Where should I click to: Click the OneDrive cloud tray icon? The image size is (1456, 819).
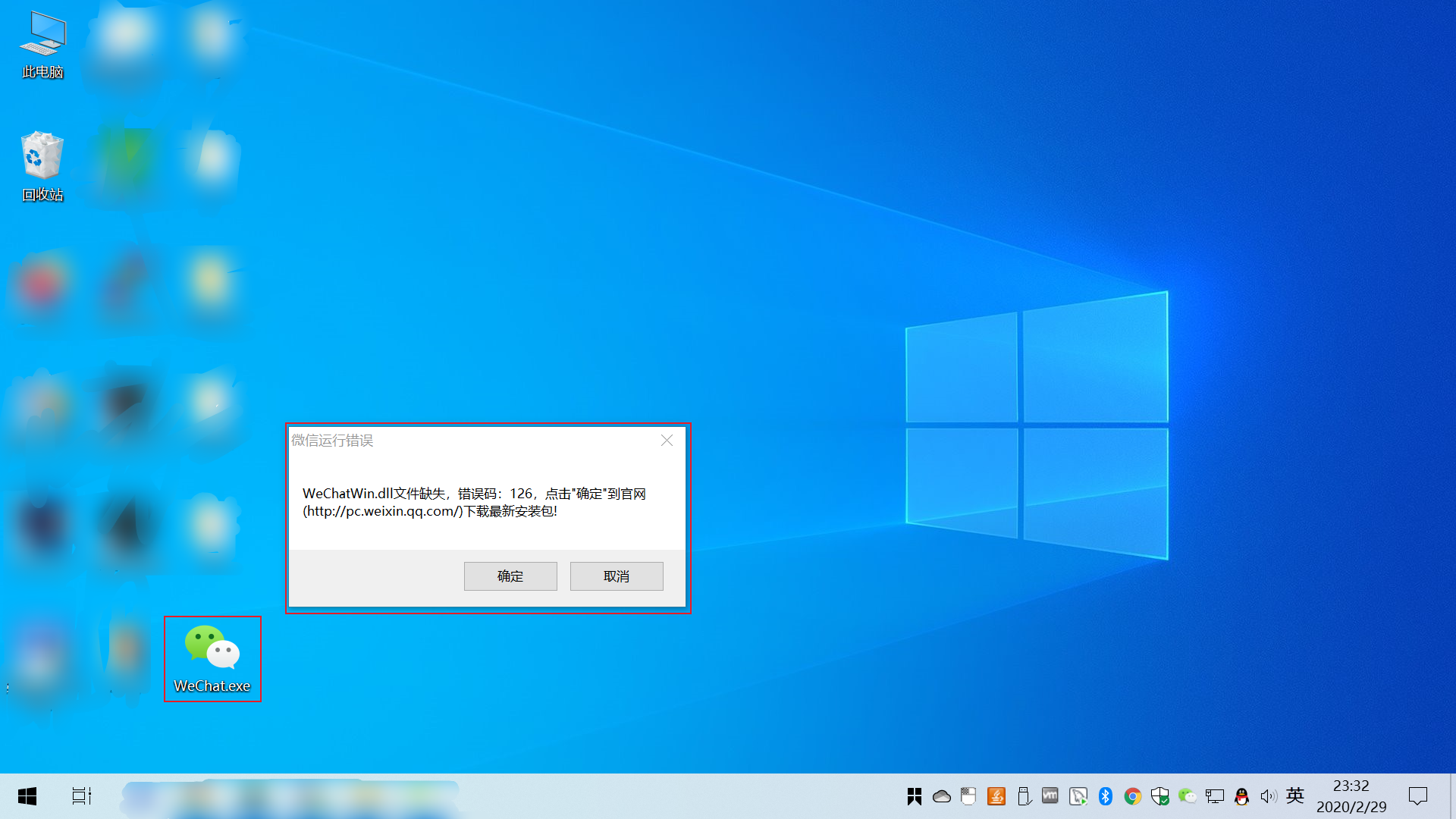(942, 796)
